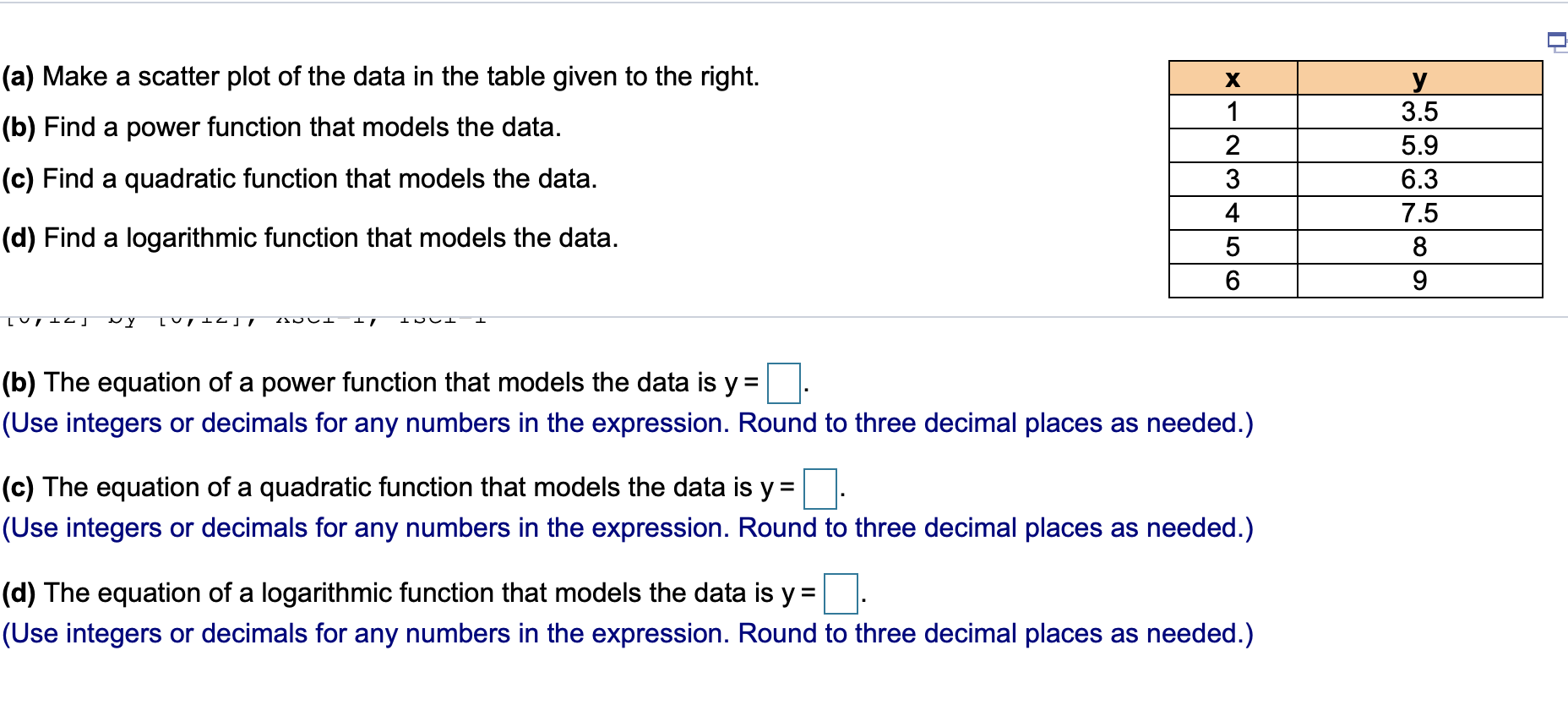Click the table cell containing 9
Viewport: 1568px width, 705px height.
1420,280
